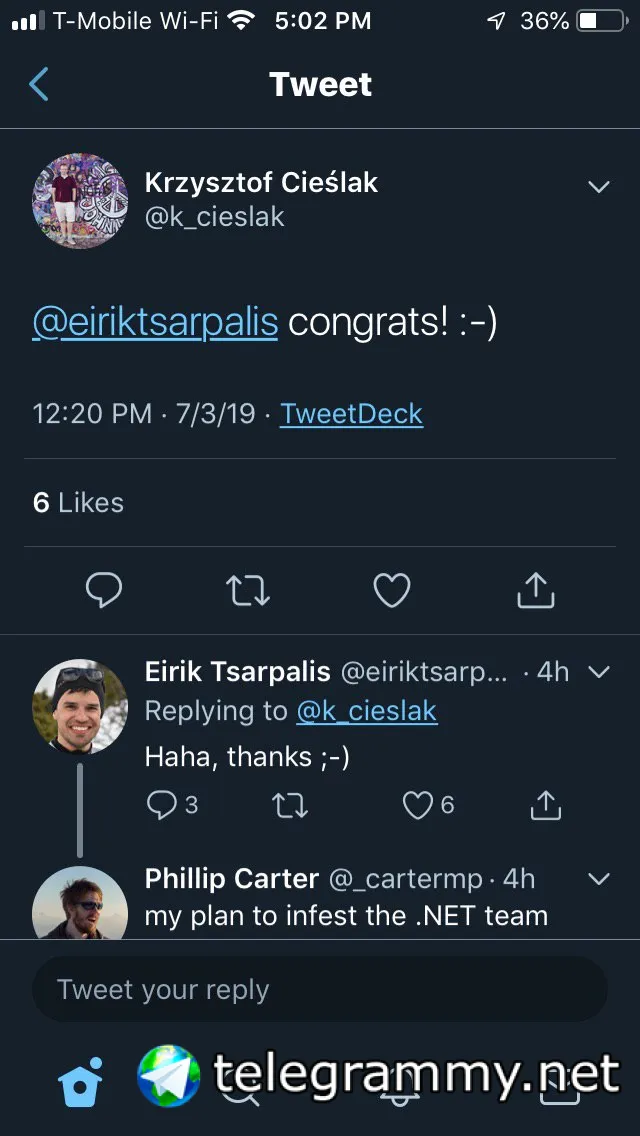The width and height of the screenshot is (640, 1136).
Task: Reply to Eirik Tsarpalis's comment
Action: click(x=162, y=805)
